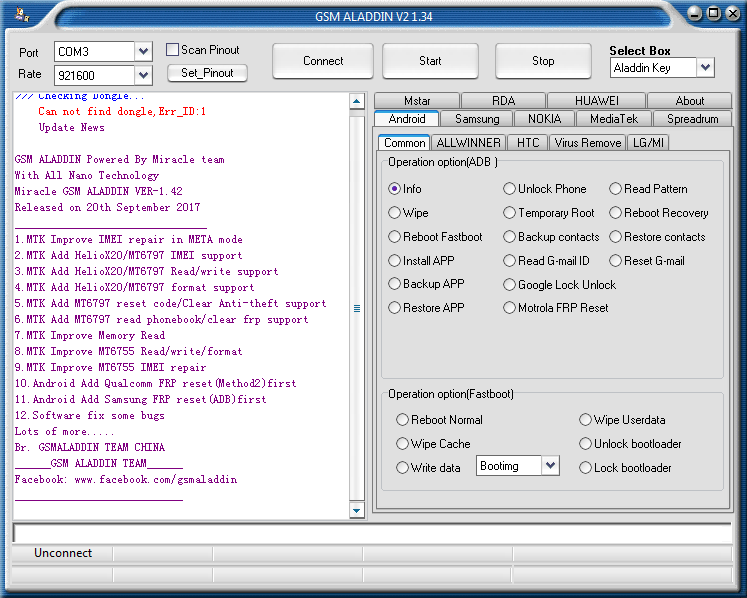Click 'Update News' log line
The image size is (747, 598).
click(x=71, y=127)
